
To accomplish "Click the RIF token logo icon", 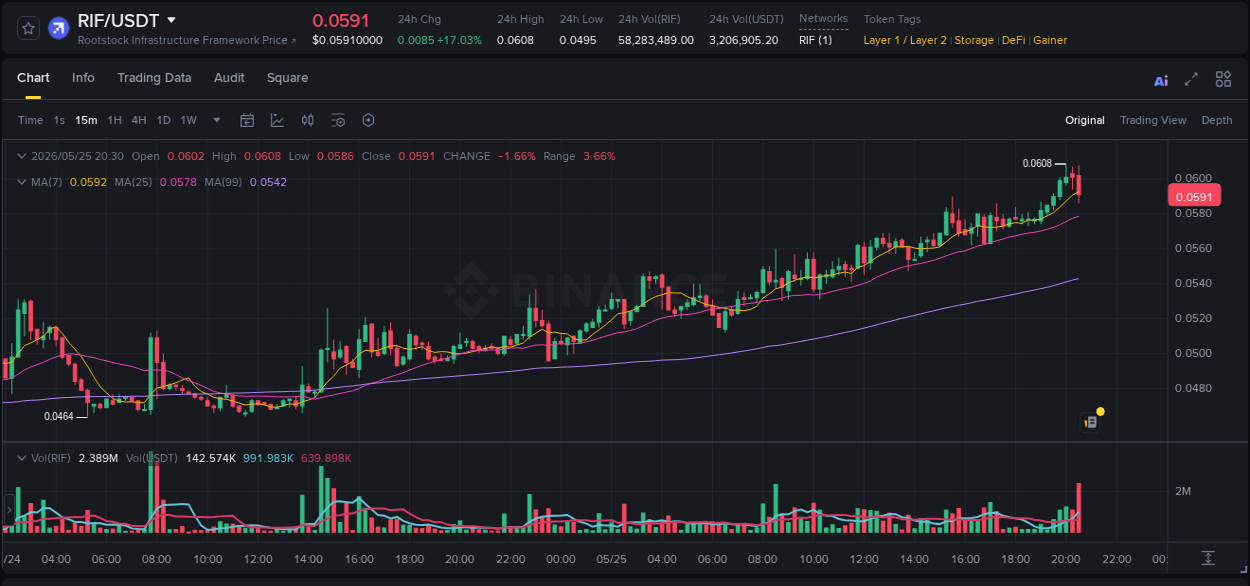I will (x=58, y=28).
